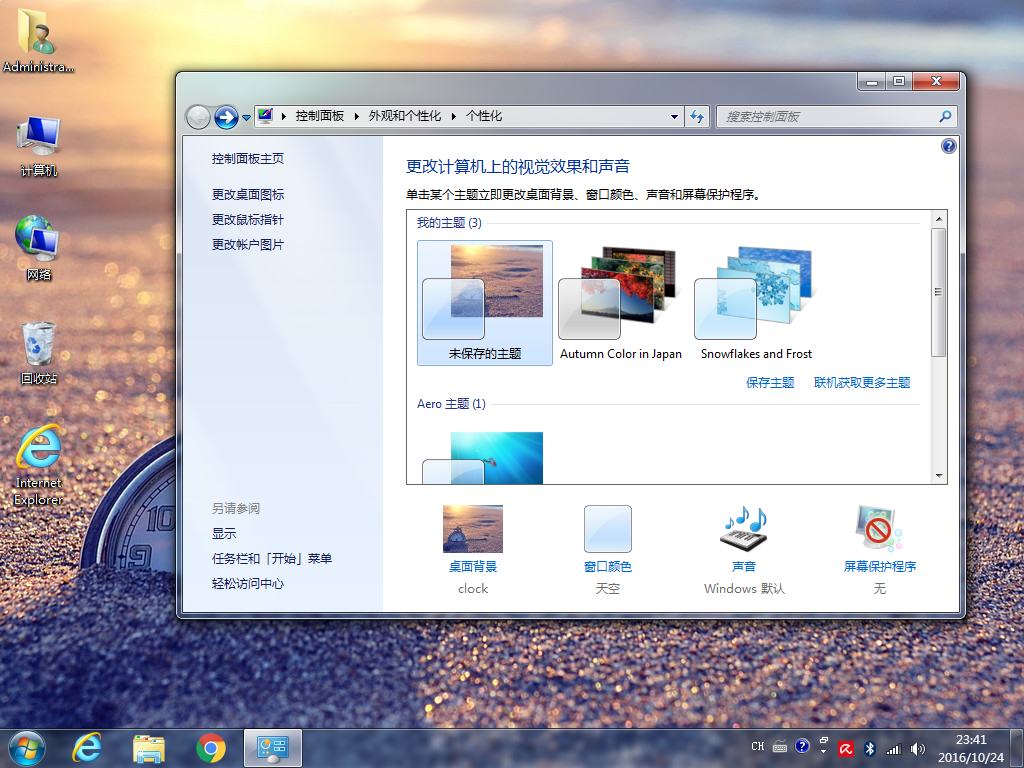
Task: Open the Desktop Background (桌面背景) icon
Action: pos(473,529)
